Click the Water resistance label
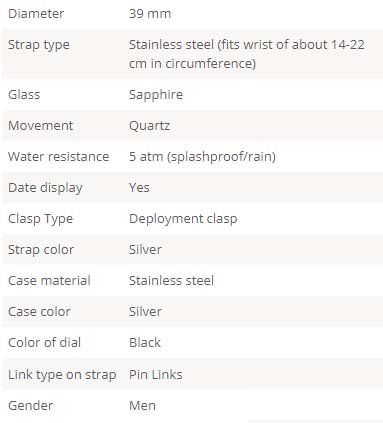Image resolution: width=383 pixels, height=423 pixels. coord(59,157)
